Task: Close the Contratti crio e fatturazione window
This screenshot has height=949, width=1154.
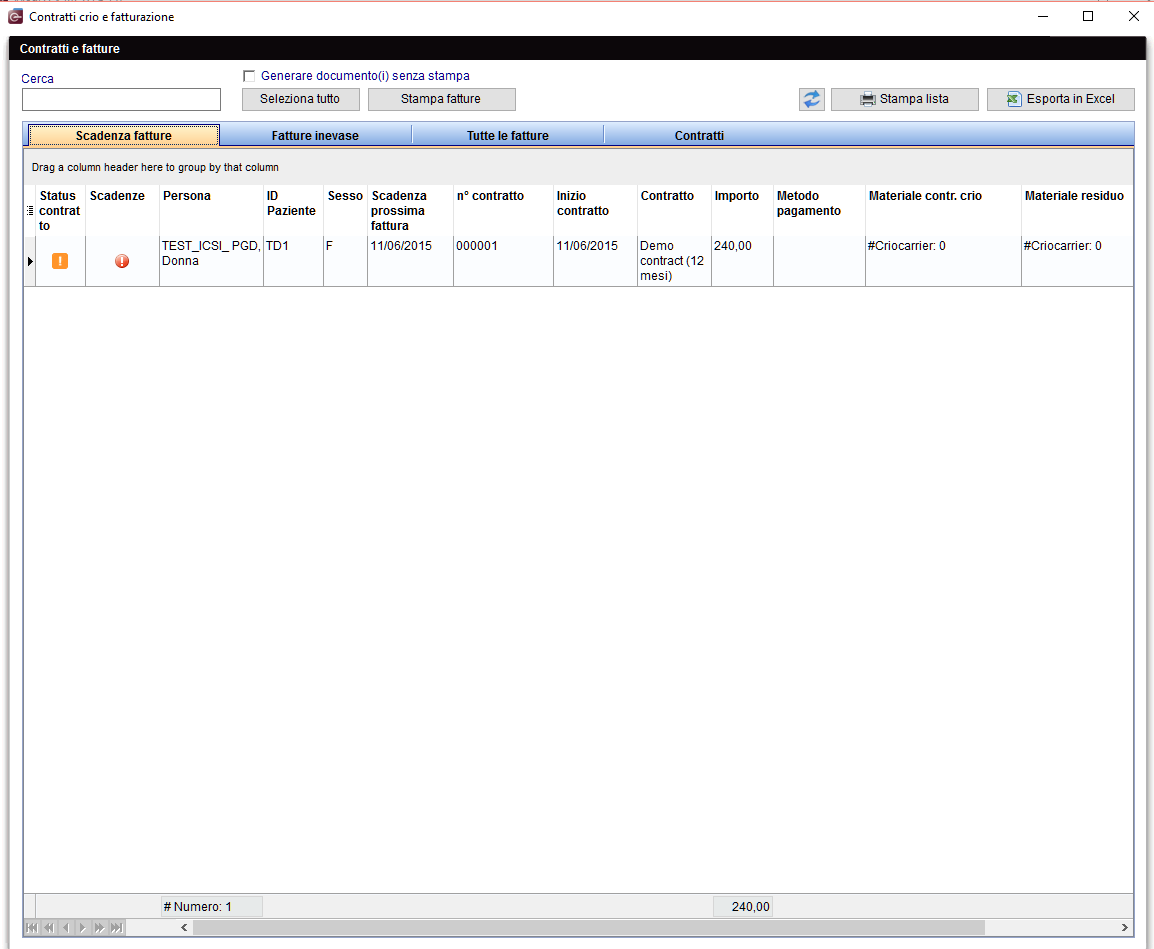Action: tap(1133, 16)
